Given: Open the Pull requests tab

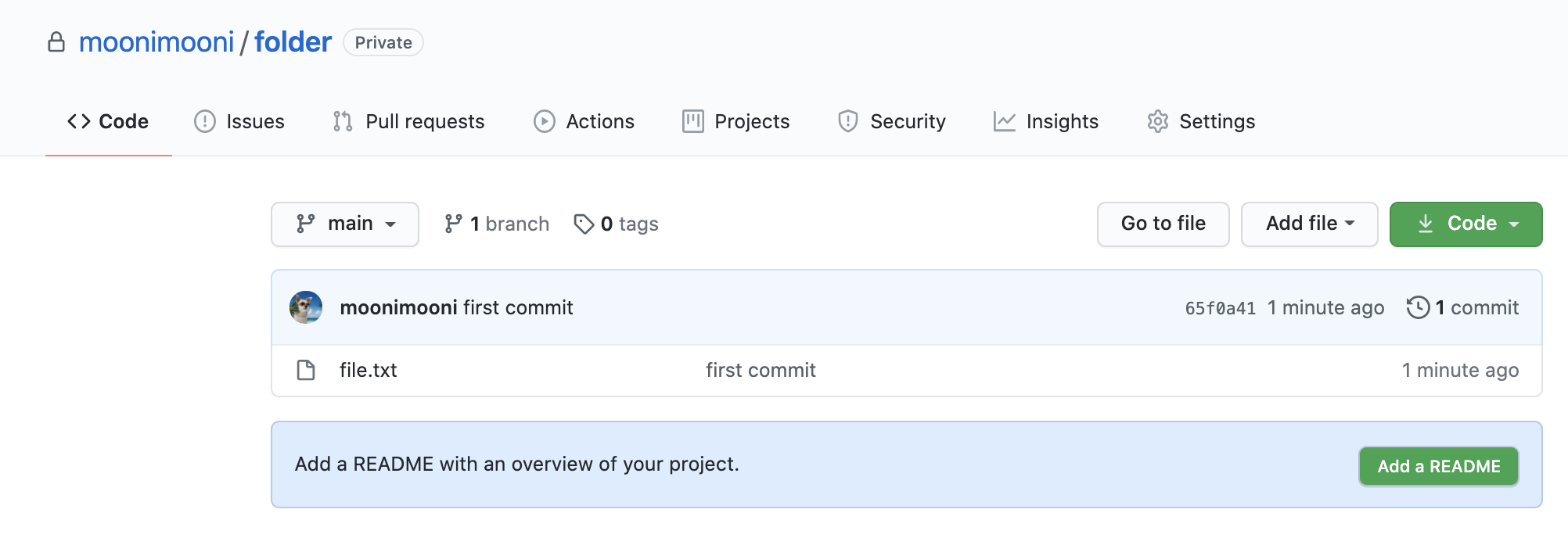Looking at the screenshot, I should tap(408, 121).
